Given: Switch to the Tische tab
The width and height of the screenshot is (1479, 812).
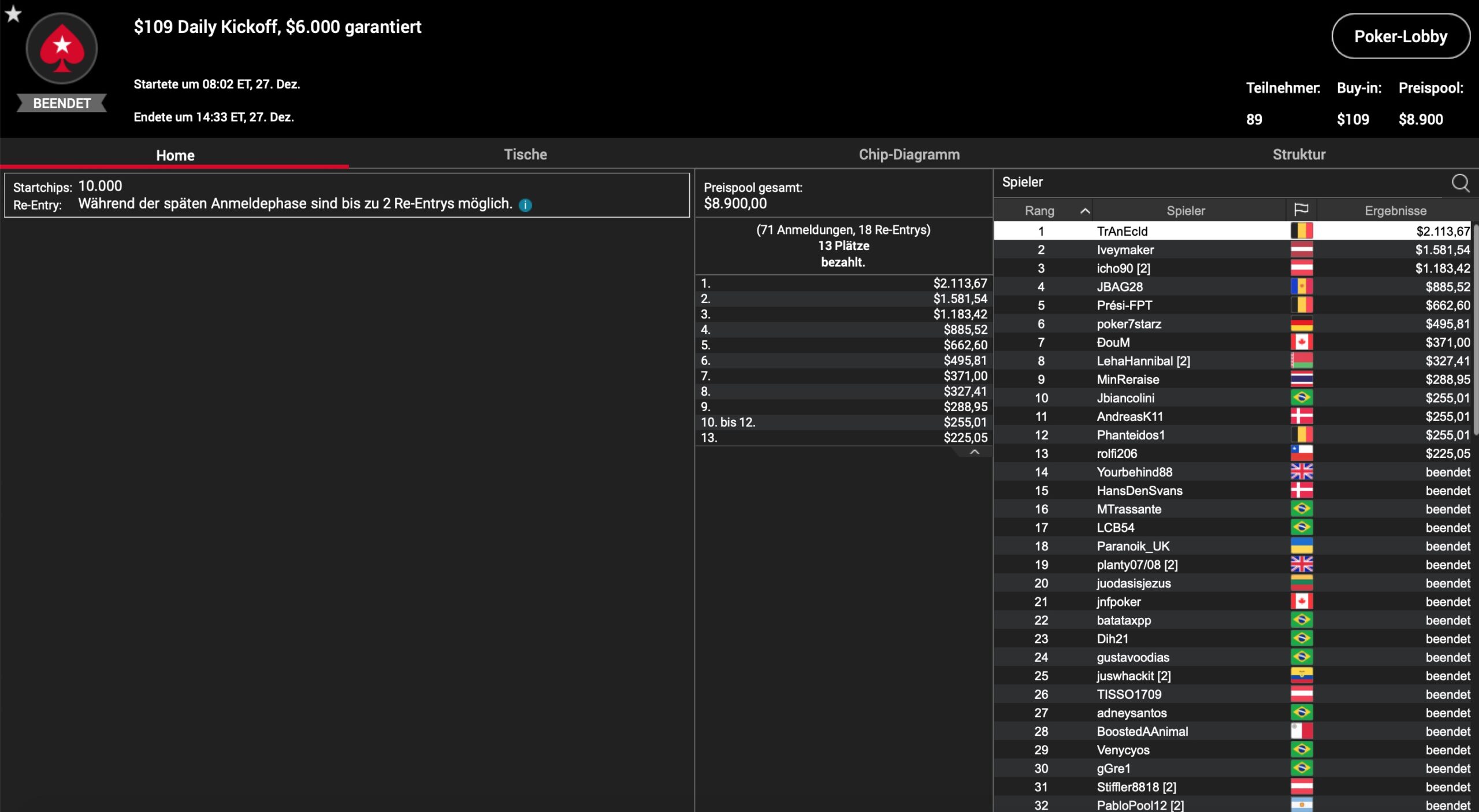Looking at the screenshot, I should 525,154.
